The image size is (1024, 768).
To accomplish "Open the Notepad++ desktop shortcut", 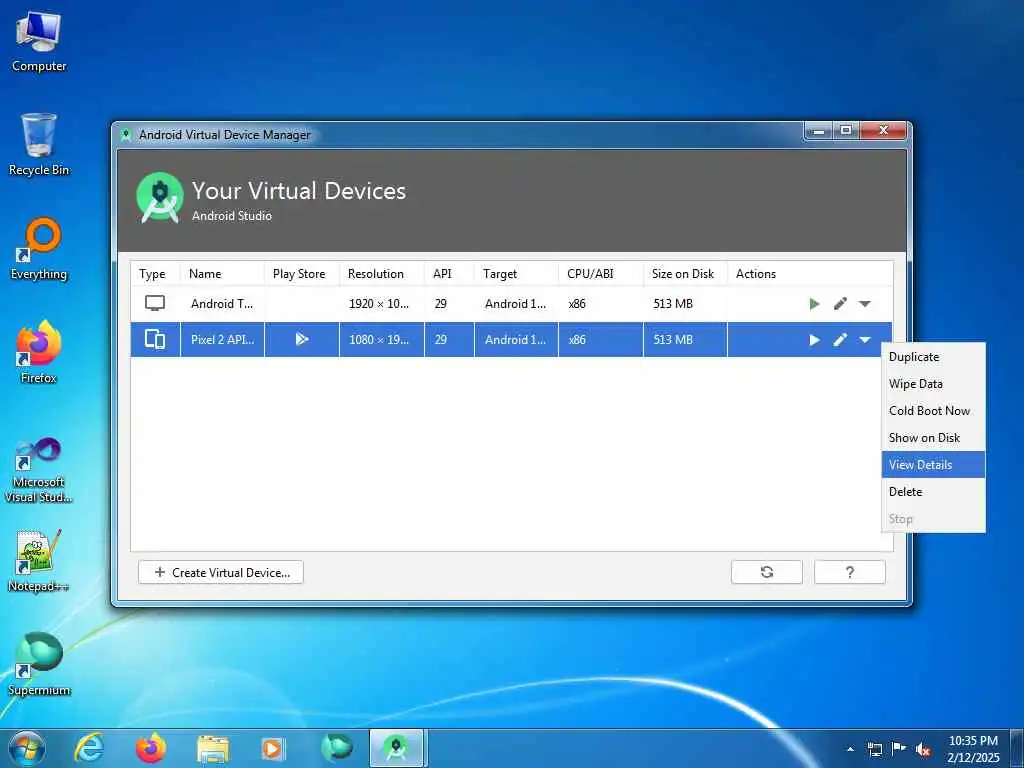I will click(x=39, y=560).
